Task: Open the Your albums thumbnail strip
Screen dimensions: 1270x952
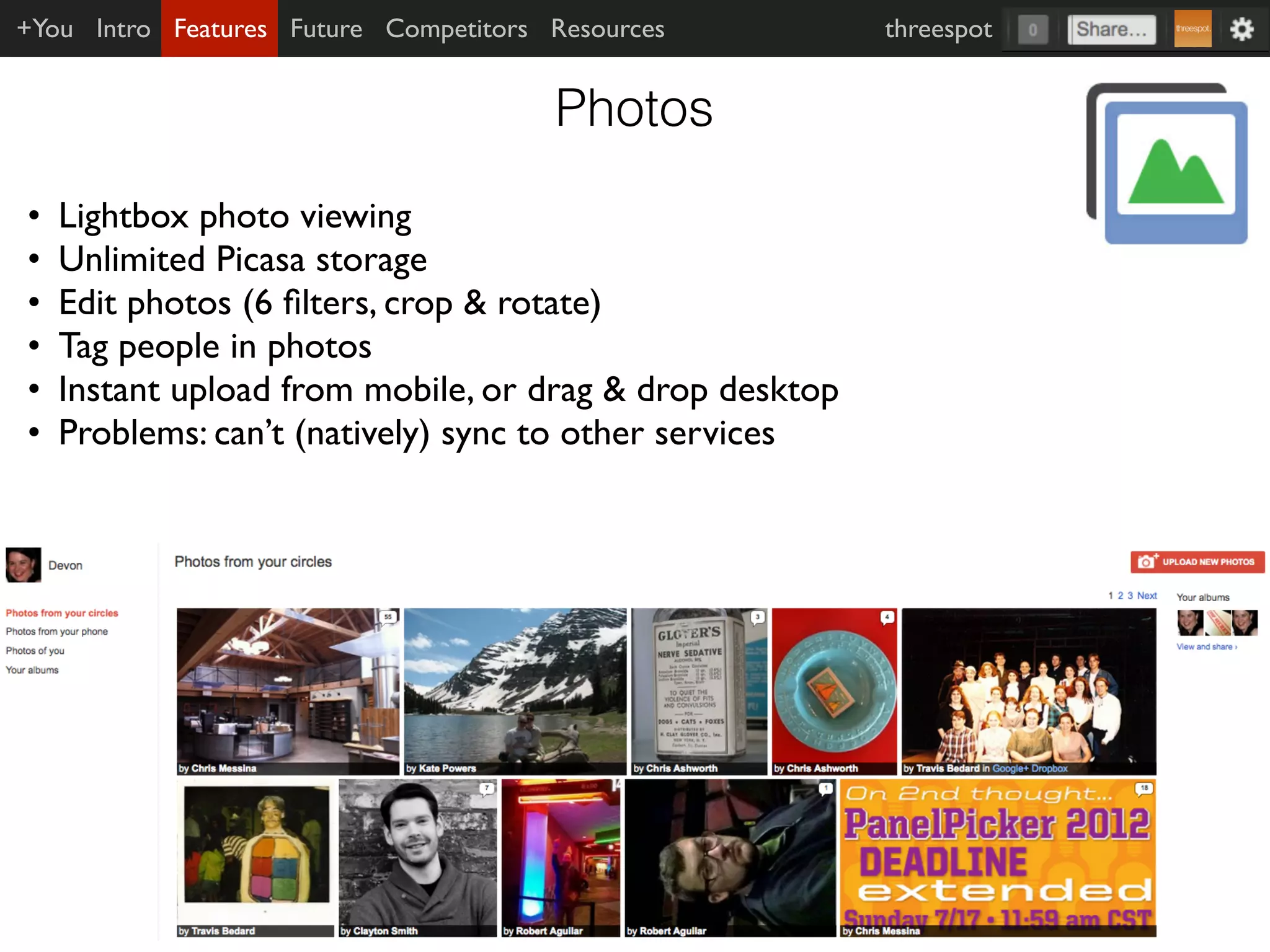Action: click(1217, 622)
